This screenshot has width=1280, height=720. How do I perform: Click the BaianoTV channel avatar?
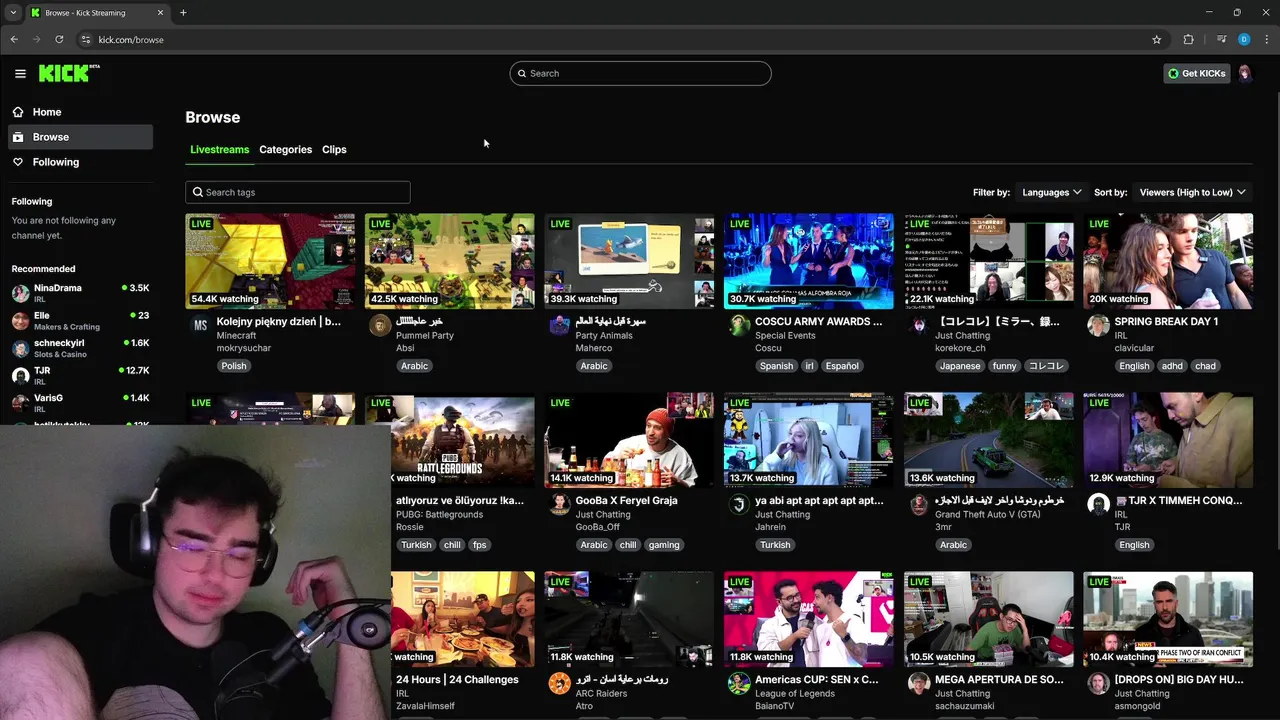739,683
